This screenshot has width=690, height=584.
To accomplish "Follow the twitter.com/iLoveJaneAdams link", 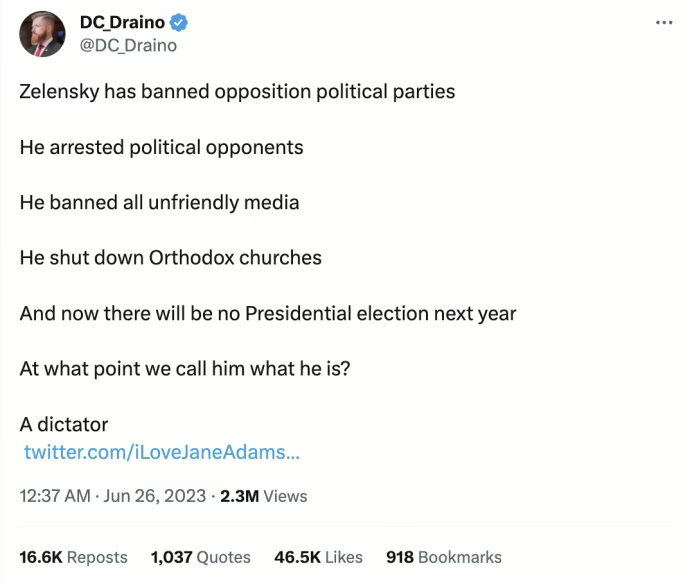I will coord(160,452).
